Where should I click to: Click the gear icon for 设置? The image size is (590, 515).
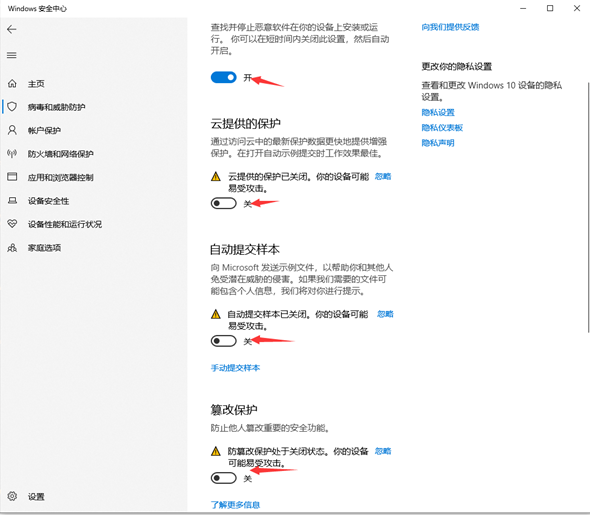[x=12, y=496]
